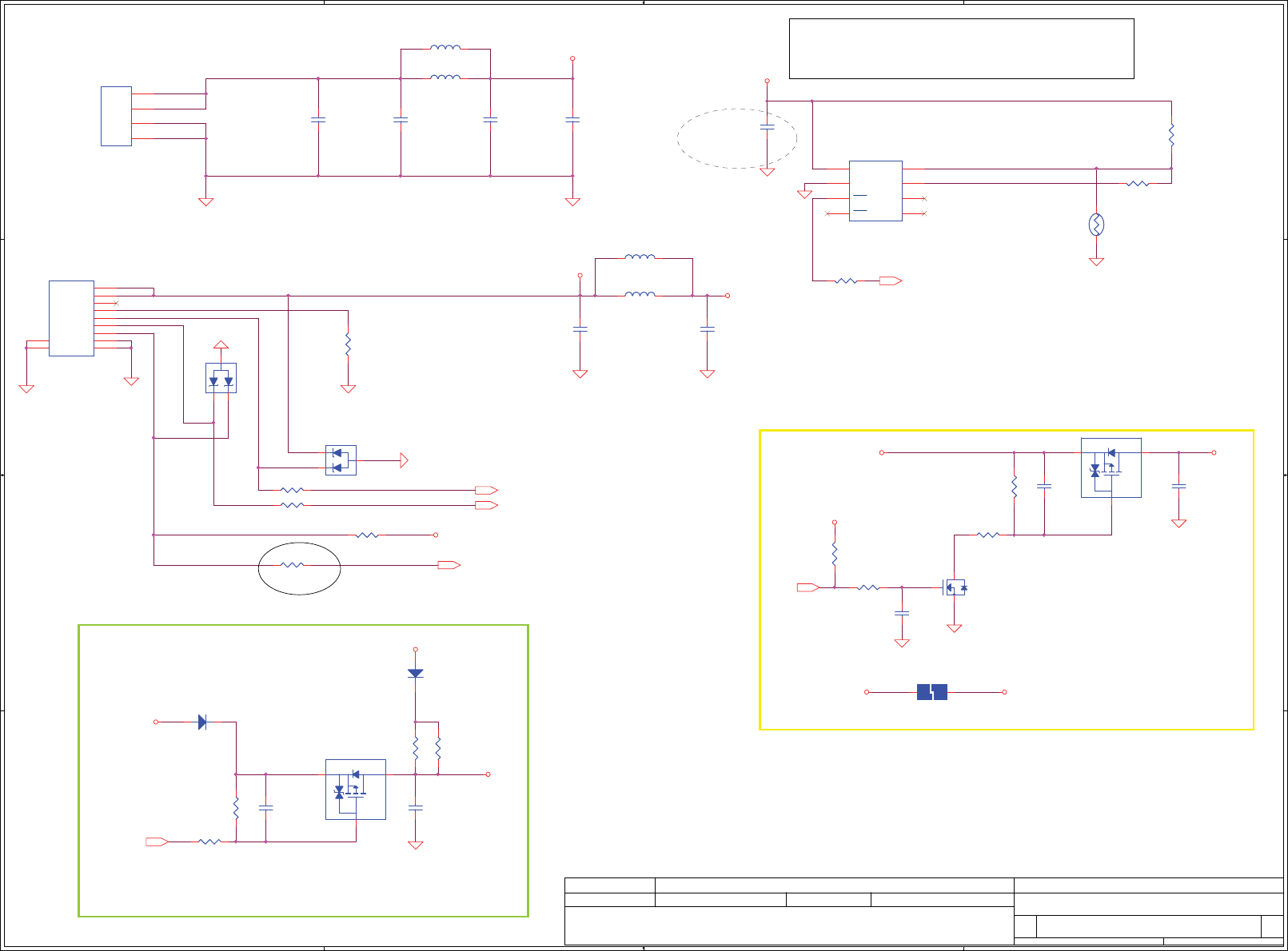1288x951 pixels.
Task: Click the thermistor symbol with circle and zigzag
Action: (x=1096, y=225)
